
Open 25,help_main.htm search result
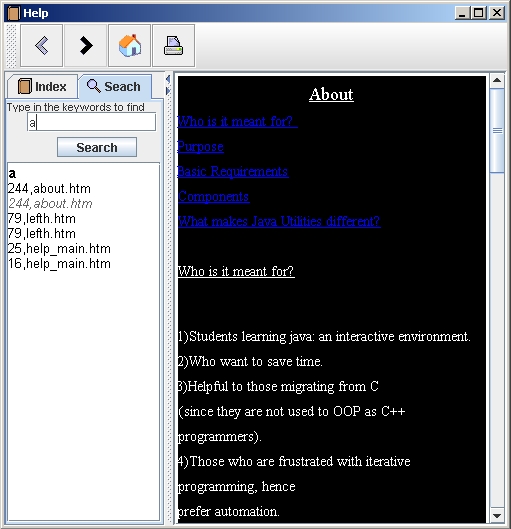tap(59, 249)
